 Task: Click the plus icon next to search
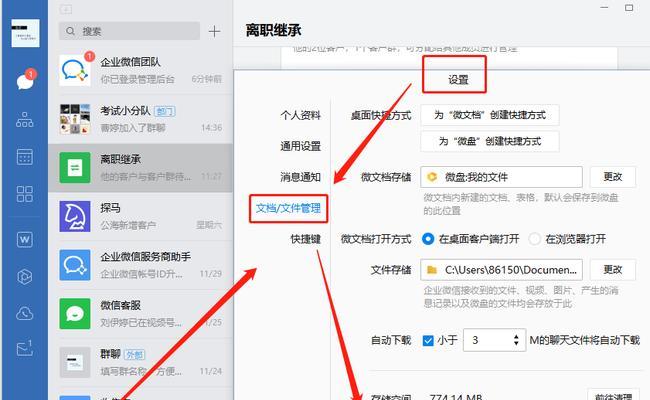(x=214, y=32)
